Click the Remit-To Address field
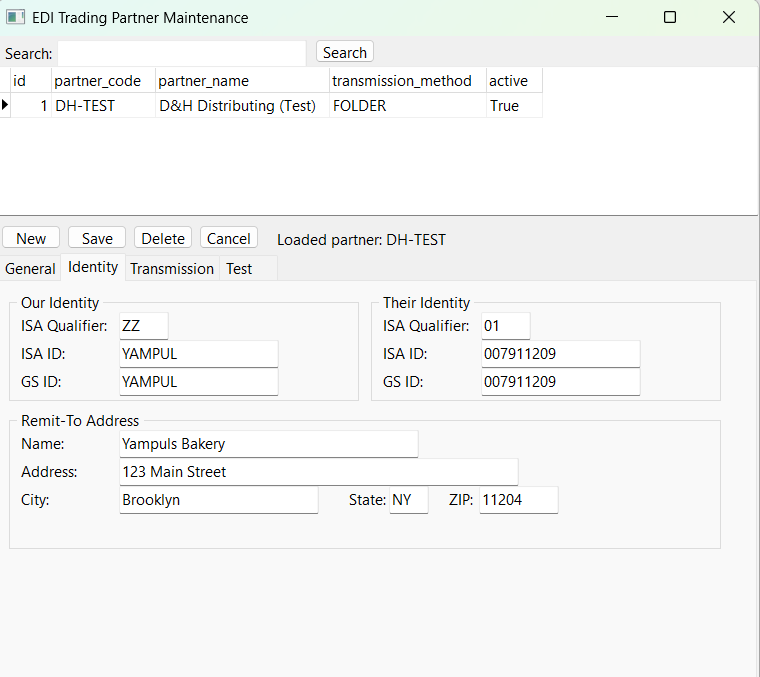The height and width of the screenshot is (677, 760). (319, 472)
